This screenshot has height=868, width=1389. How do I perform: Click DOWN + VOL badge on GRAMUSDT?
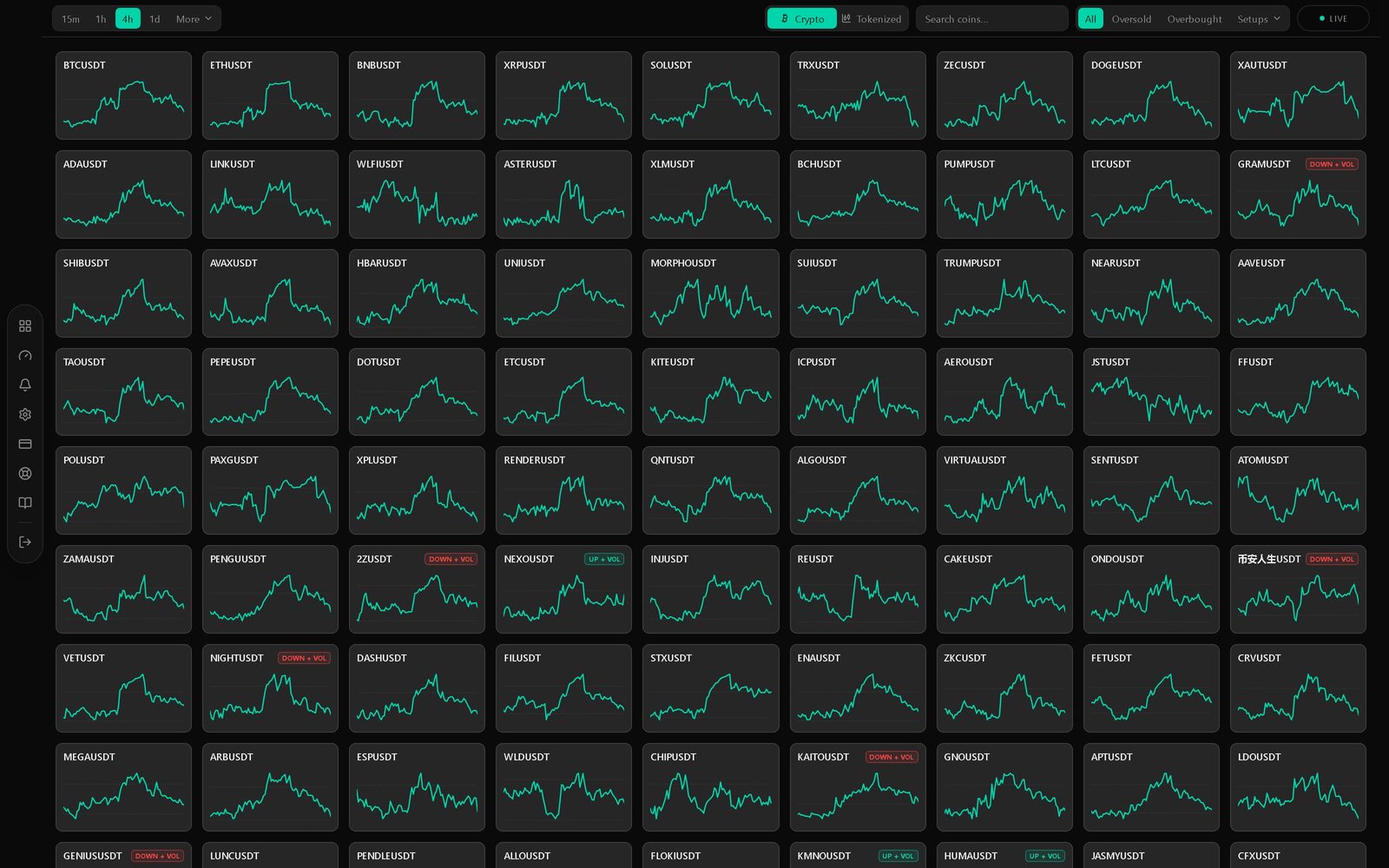tap(1332, 164)
